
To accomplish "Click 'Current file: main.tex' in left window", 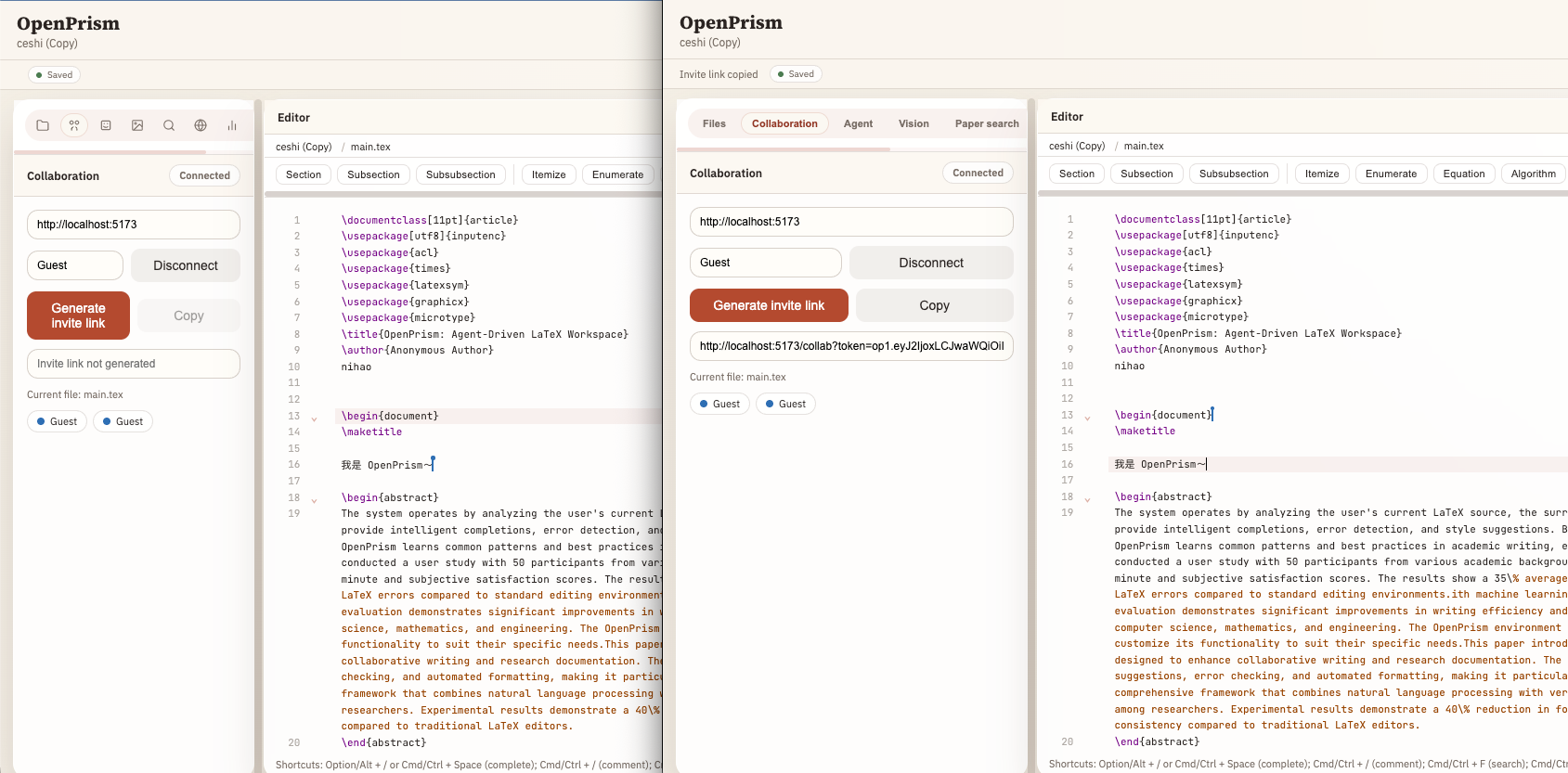I will click(75, 394).
